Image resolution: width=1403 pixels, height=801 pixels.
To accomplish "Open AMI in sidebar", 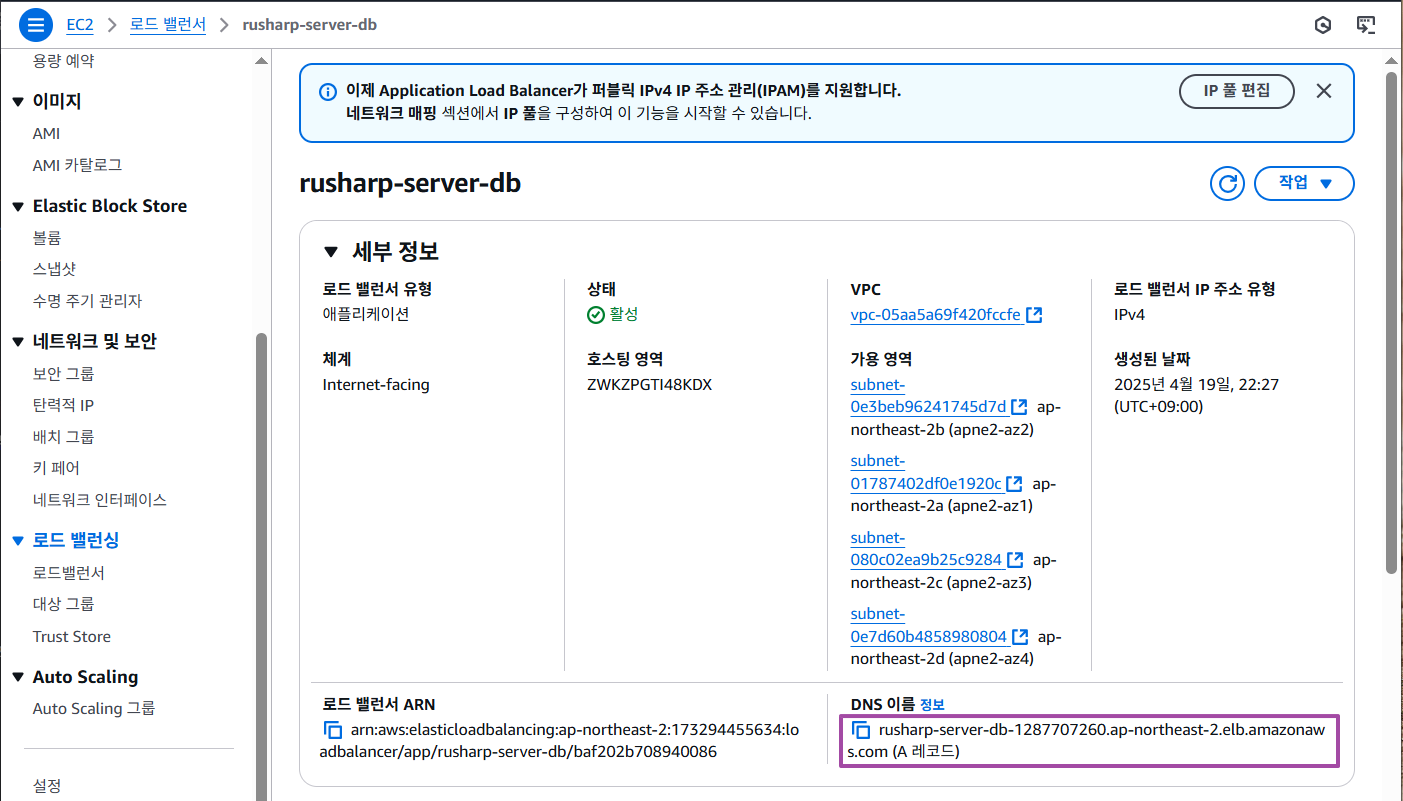I will tap(46, 134).
